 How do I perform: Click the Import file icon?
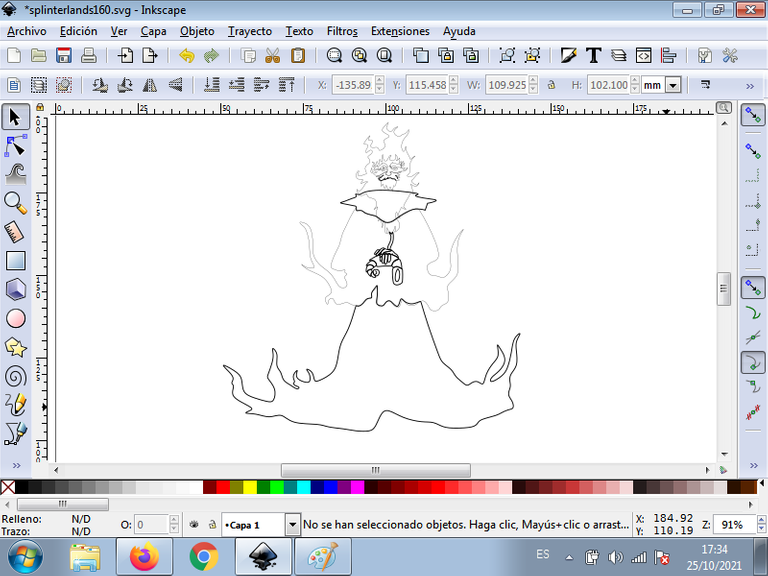point(125,55)
